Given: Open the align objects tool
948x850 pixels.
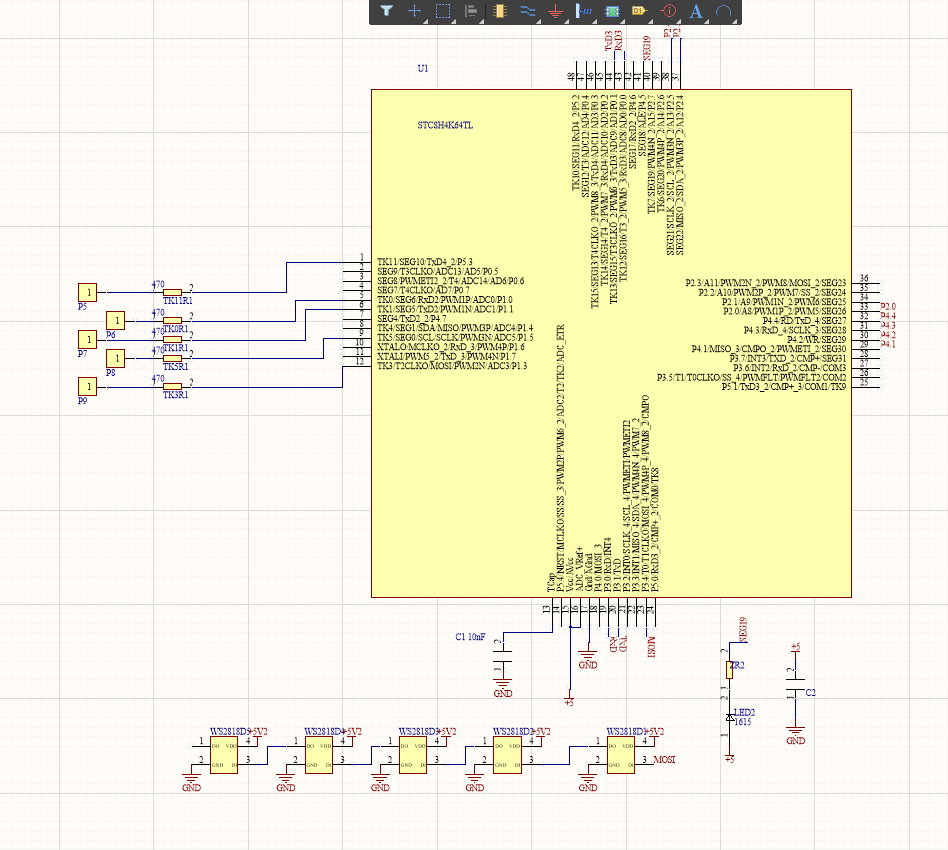Looking at the screenshot, I should click(471, 11).
